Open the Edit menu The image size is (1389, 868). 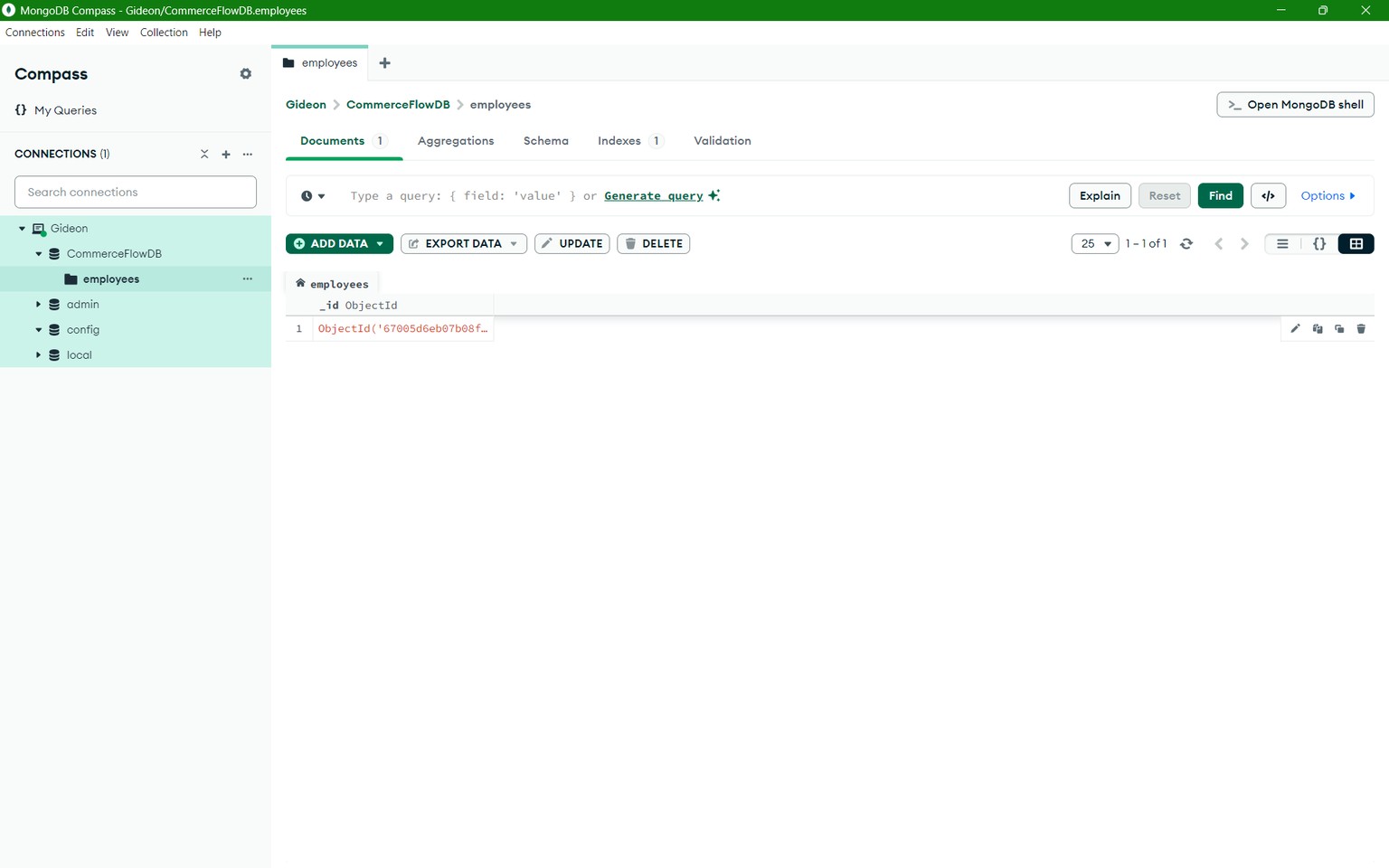click(85, 33)
